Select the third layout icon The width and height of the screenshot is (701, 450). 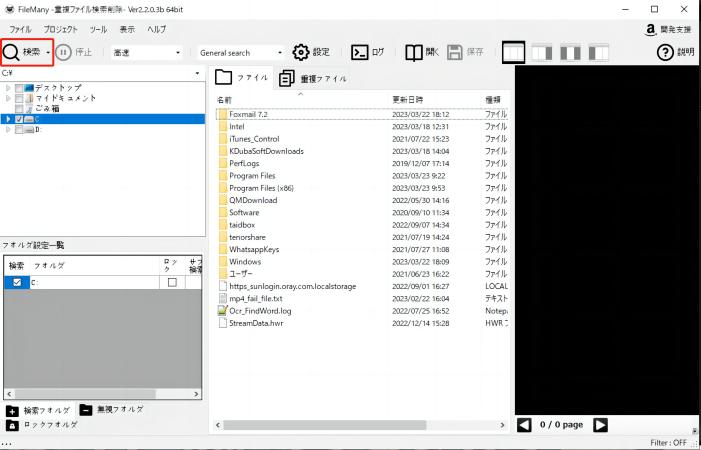[x=570, y=52]
